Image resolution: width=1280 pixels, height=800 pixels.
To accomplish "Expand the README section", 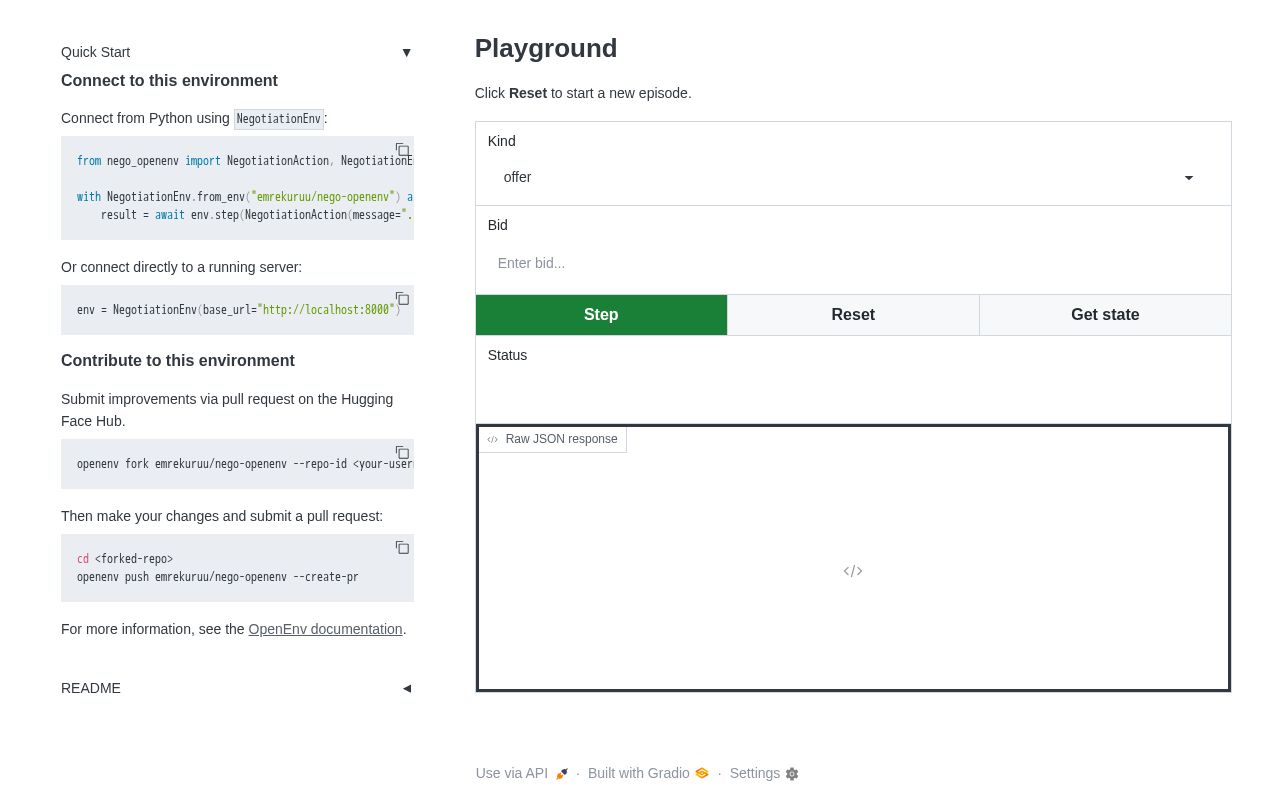I will pyautogui.click(x=237, y=688).
